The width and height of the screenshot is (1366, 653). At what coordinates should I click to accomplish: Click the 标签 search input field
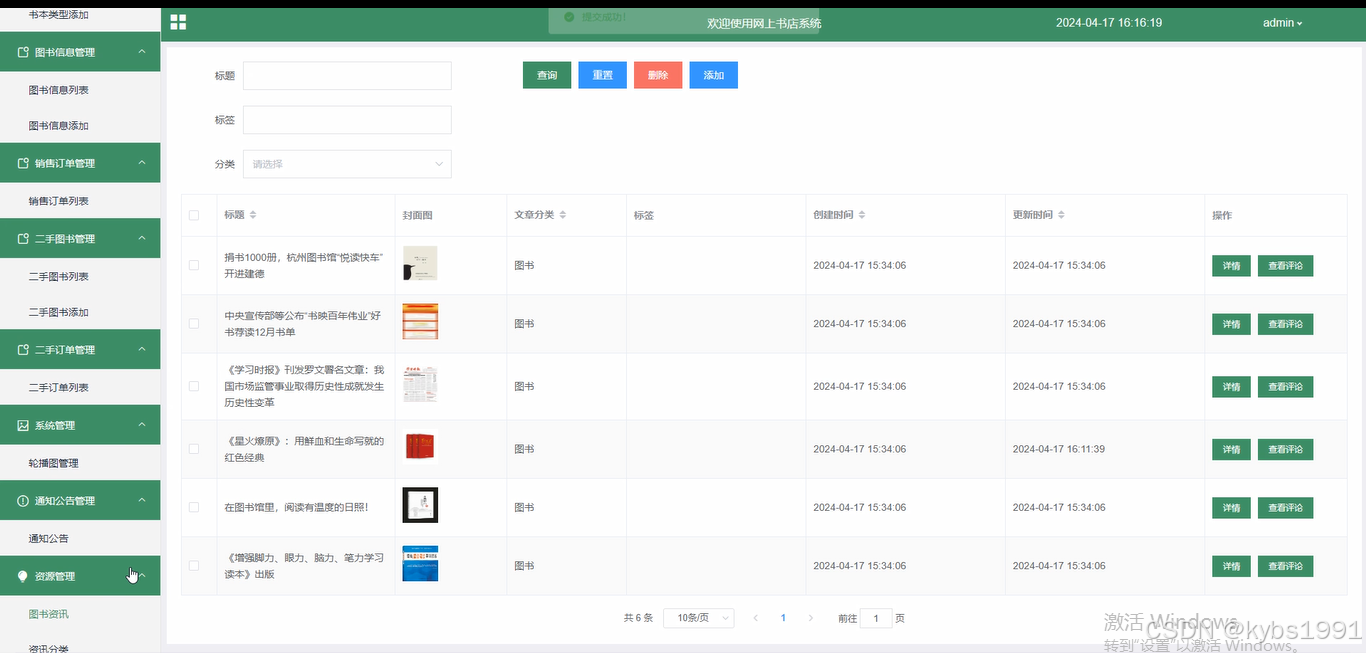[347, 120]
